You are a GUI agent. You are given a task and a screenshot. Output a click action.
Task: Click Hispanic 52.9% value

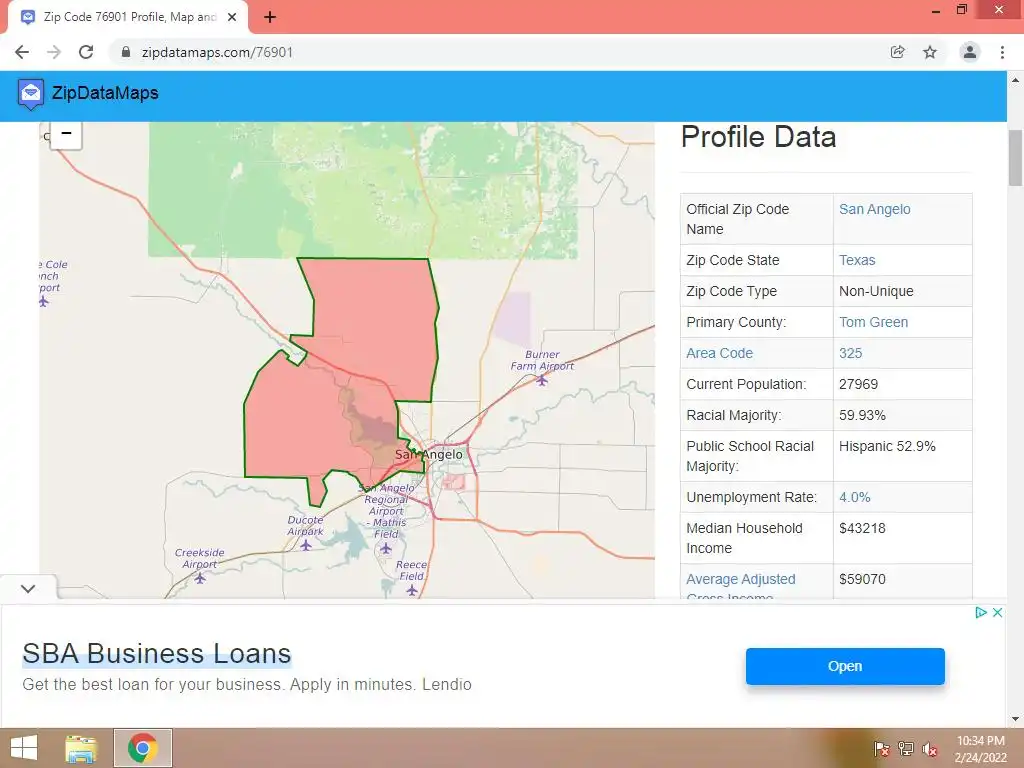click(x=887, y=446)
